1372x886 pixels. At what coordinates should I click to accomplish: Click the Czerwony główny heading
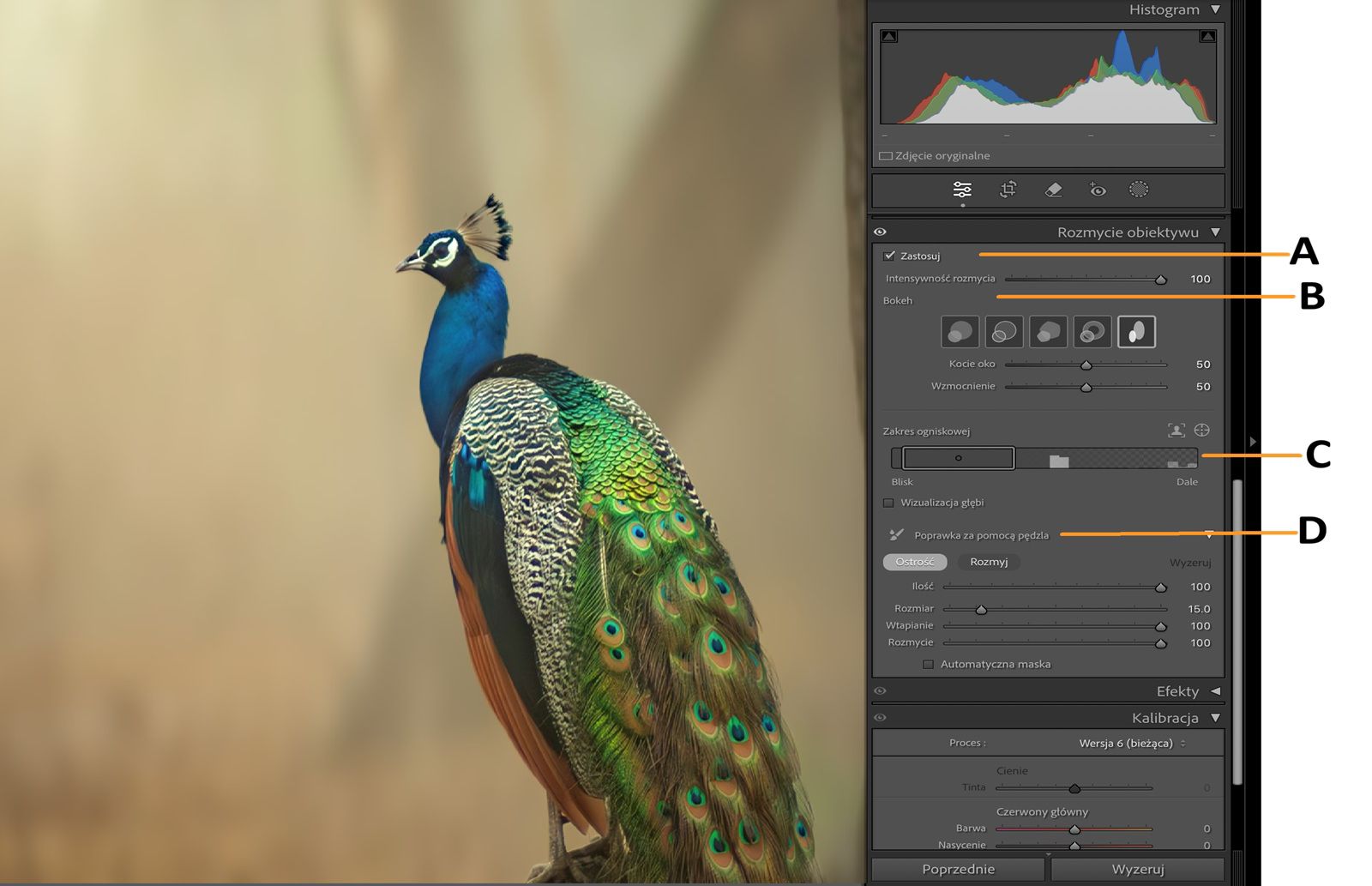(1042, 812)
